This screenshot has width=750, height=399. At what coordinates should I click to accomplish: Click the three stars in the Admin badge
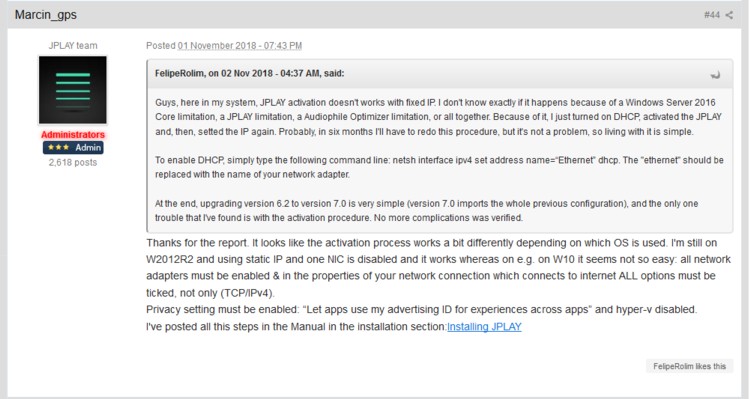[x=58, y=147]
